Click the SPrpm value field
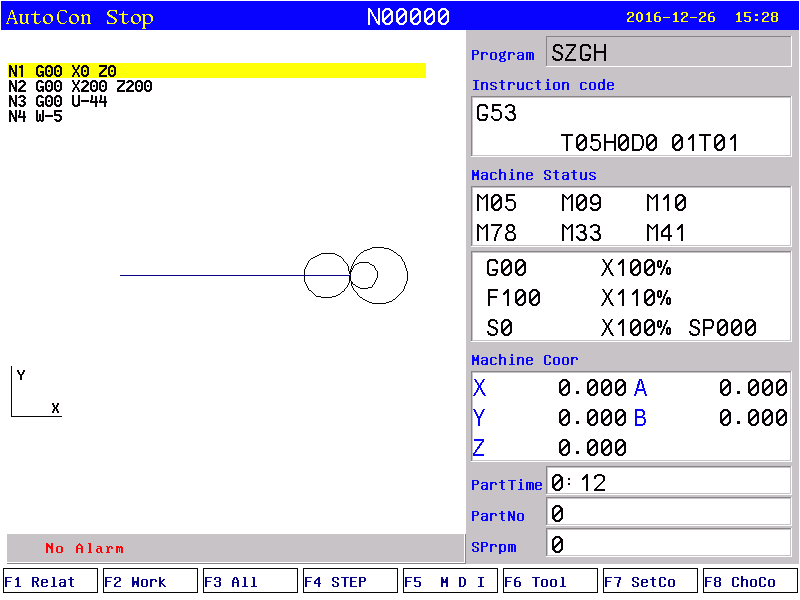 668,545
